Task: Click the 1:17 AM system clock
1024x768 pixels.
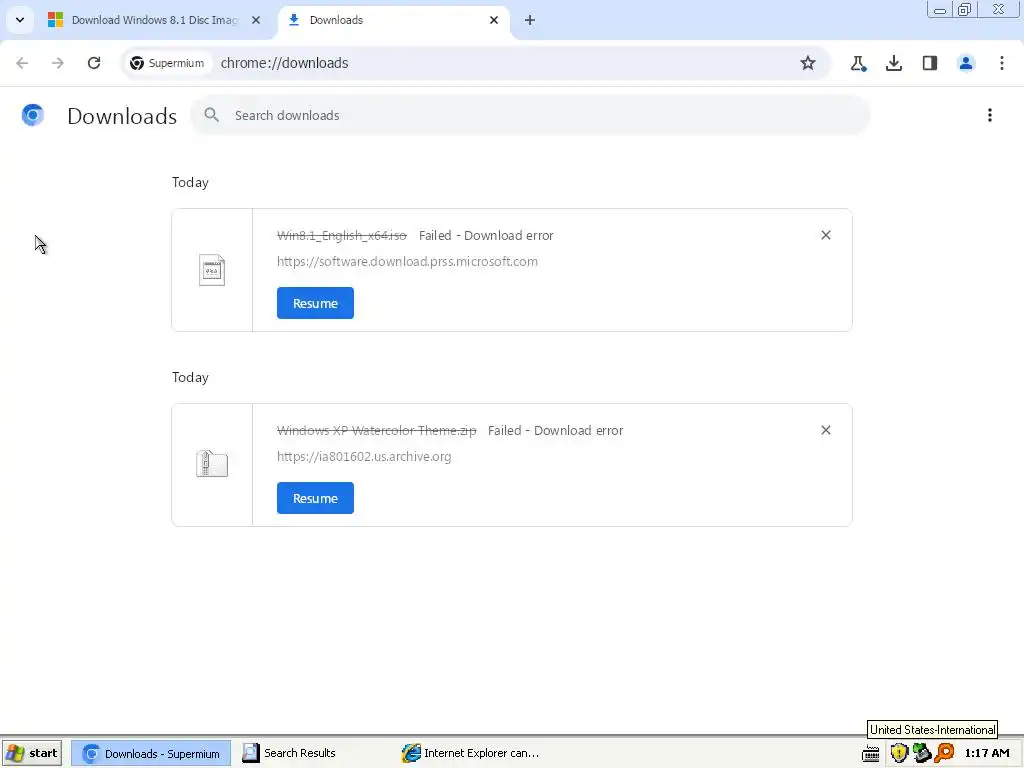Action: [x=987, y=753]
